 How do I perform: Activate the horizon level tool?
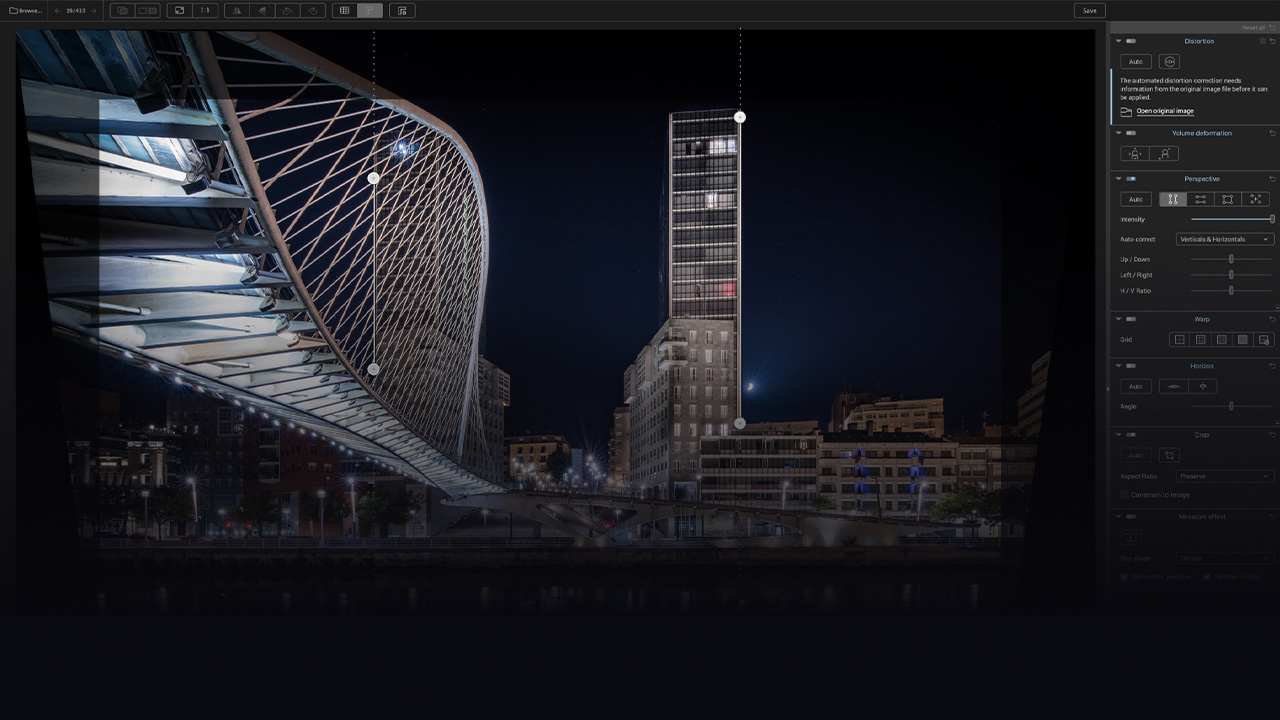click(x=1174, y=386)
